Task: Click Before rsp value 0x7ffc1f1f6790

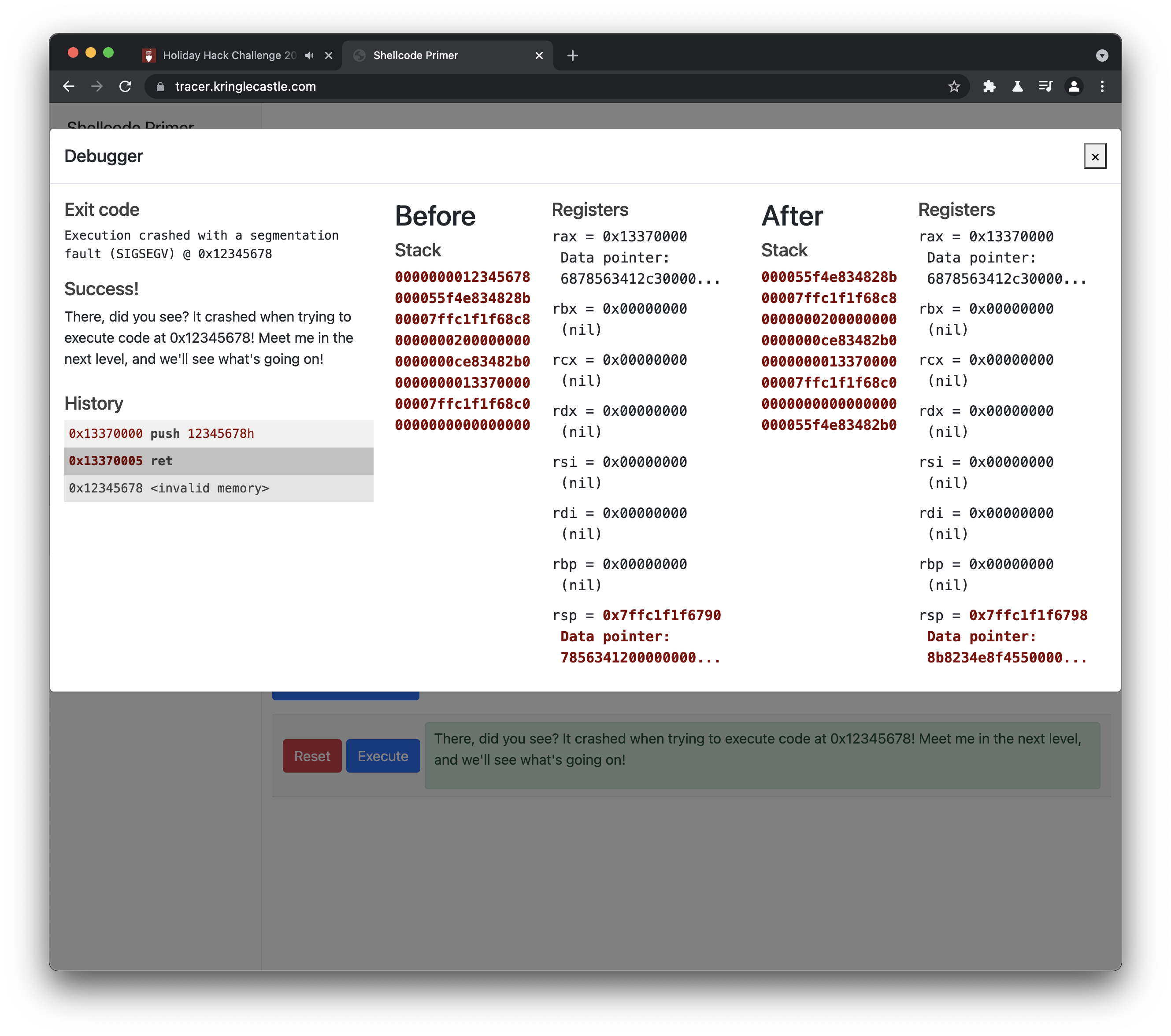Action: click(x=662, y=615)
